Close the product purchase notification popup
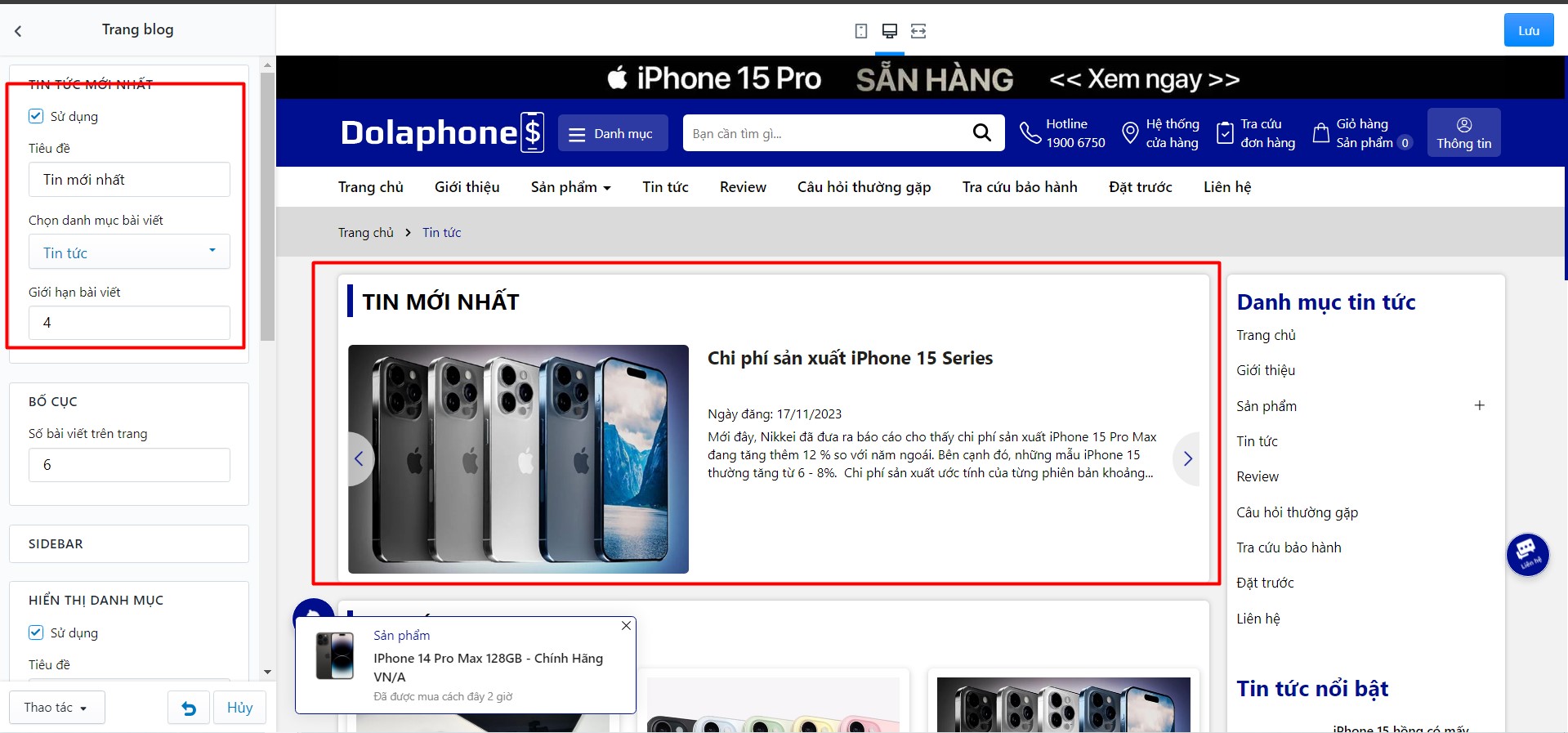Image resolution: width=1568 pixels, height=733 pixels. (626, 625)
